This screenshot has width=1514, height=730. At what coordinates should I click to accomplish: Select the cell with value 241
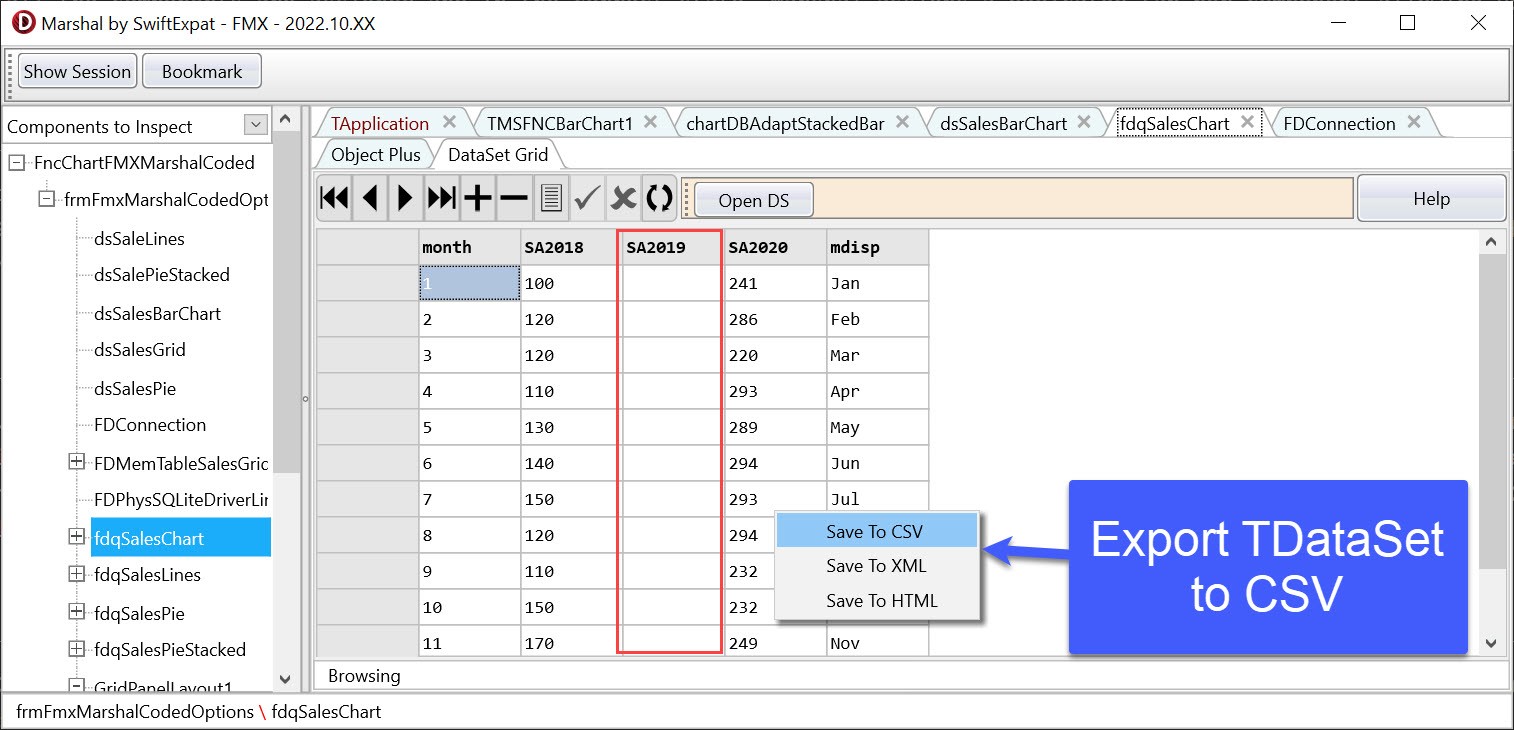(776, 283)
